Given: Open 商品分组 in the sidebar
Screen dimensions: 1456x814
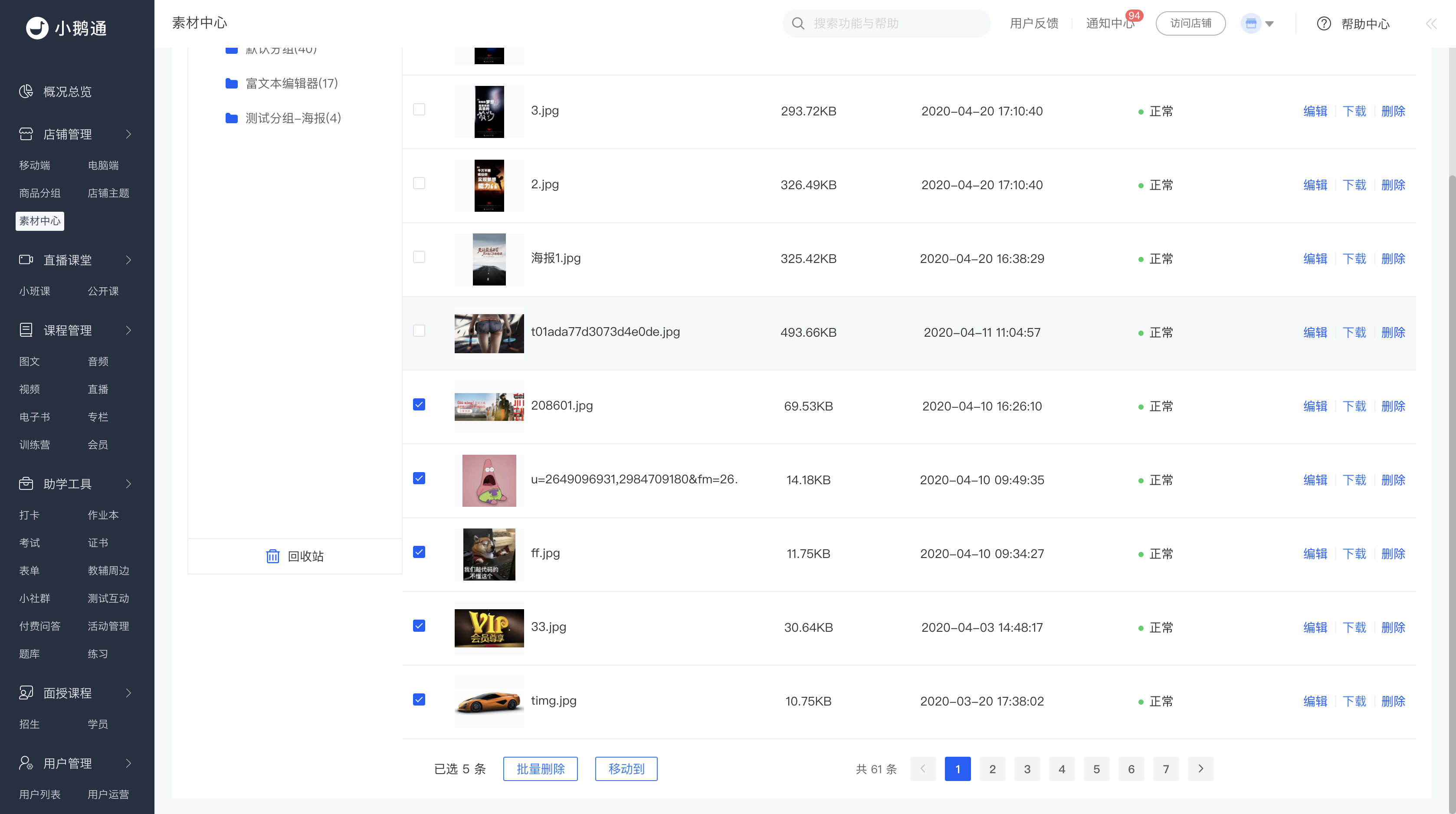Looking at the screenshot, I should (39, 194).
